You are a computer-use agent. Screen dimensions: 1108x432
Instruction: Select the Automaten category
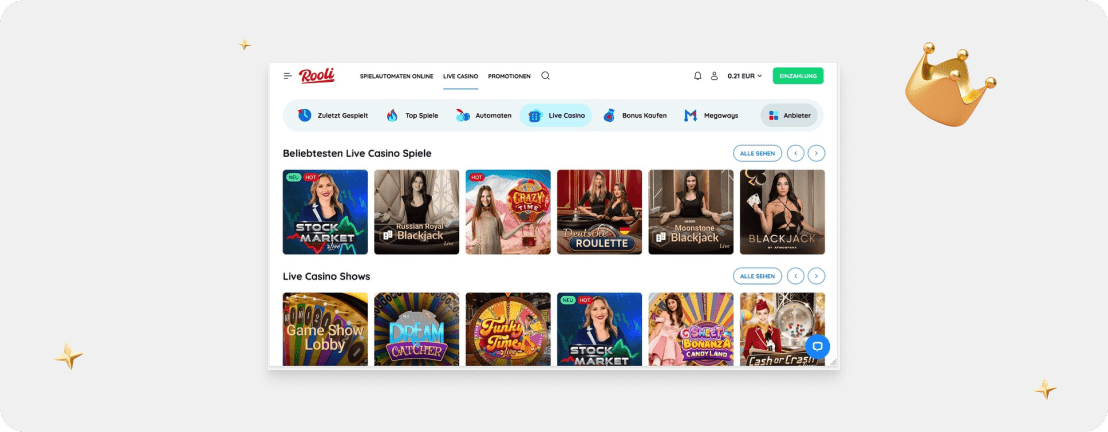tap(483, 115)
